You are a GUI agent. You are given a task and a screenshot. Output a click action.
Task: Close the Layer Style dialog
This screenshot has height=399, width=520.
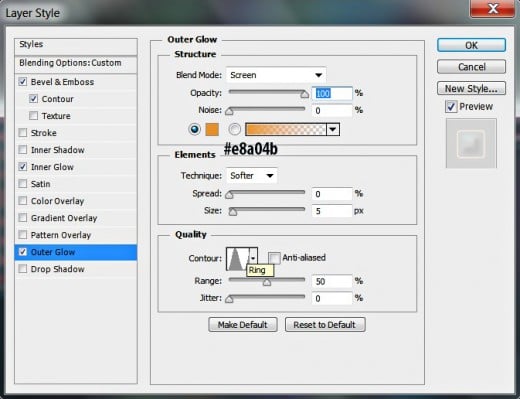tap(493, 8)
